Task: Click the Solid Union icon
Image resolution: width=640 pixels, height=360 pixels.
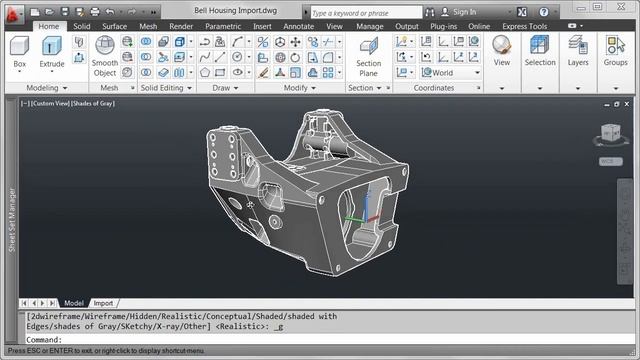Action: [146, 42]
